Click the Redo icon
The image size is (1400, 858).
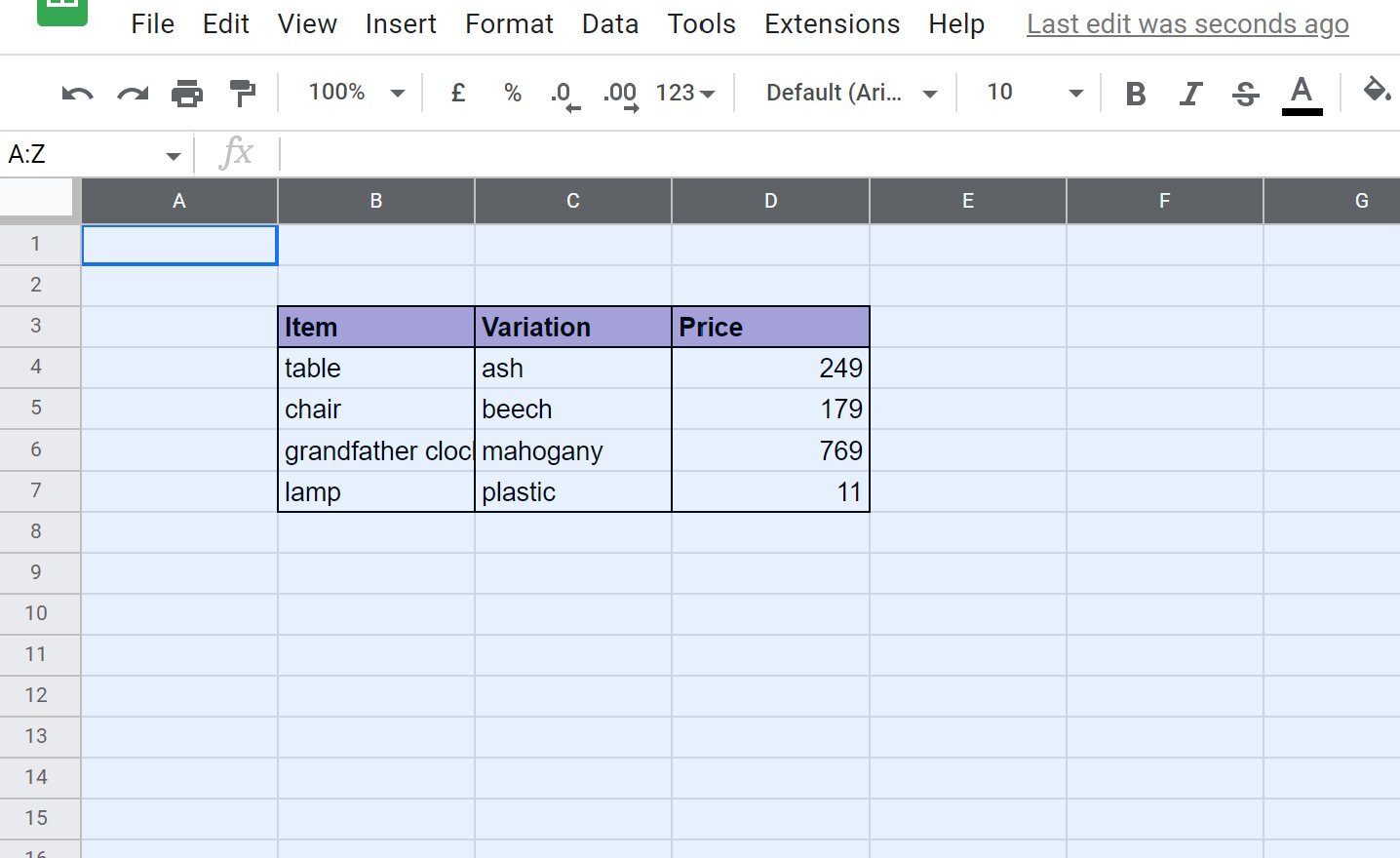pyautogui.click(x=133, y=93)
